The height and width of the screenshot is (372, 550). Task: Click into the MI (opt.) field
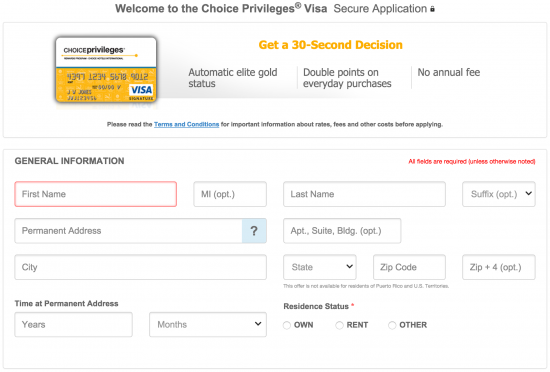(230, 194)
